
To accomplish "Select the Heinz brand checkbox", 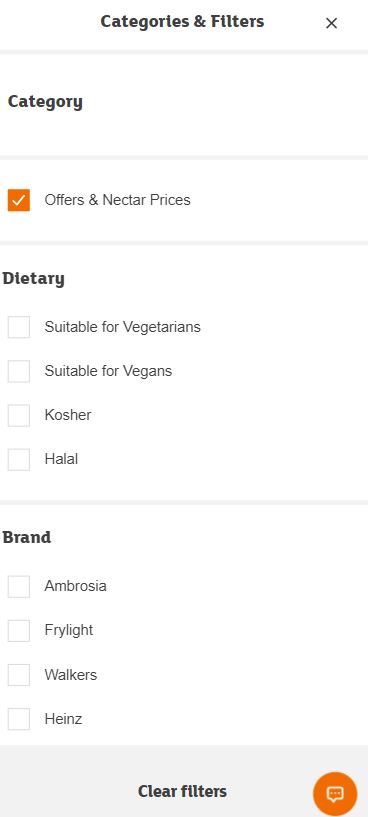I will [x=19, y=719].
